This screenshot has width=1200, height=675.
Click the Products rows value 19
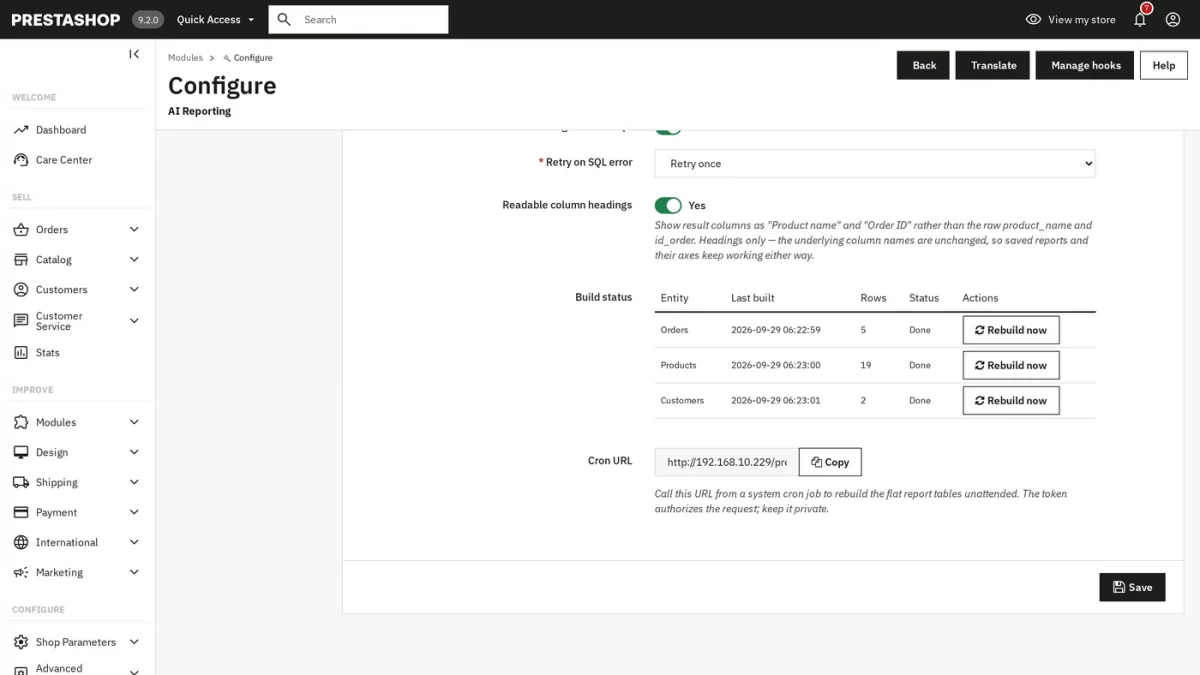point(866,365)
